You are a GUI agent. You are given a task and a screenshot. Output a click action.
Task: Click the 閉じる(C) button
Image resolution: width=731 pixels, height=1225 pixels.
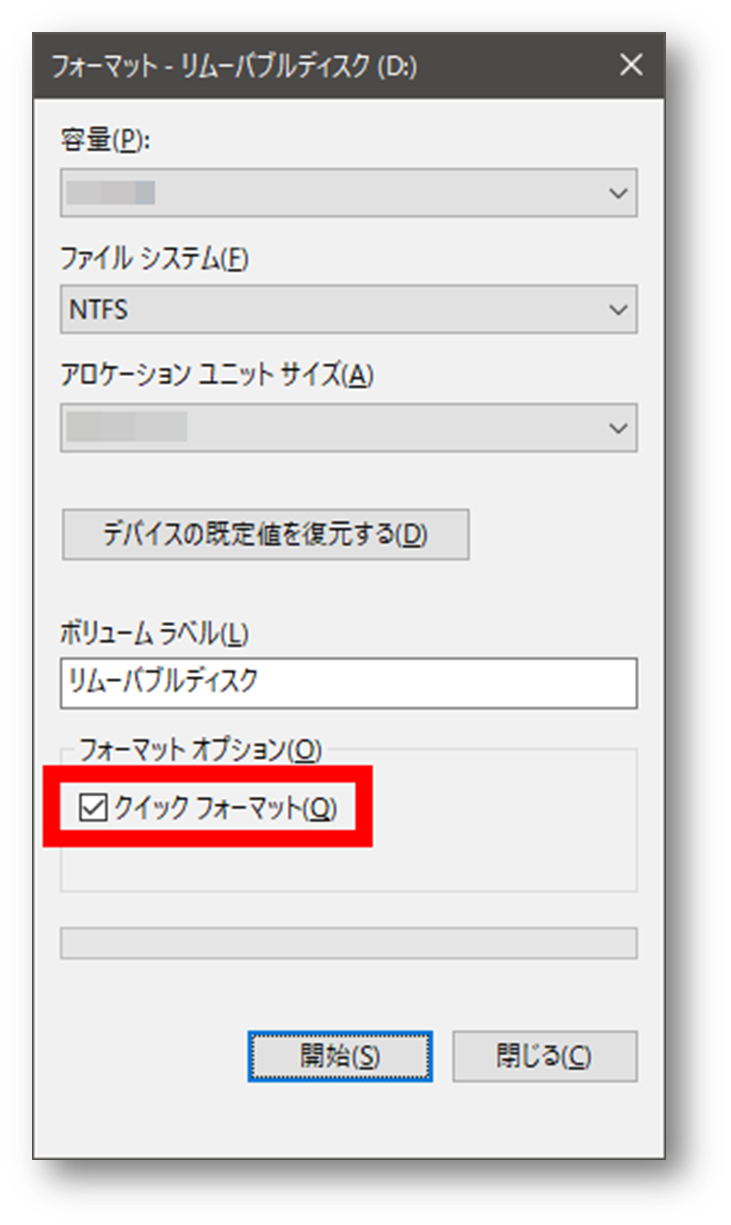544,1057
